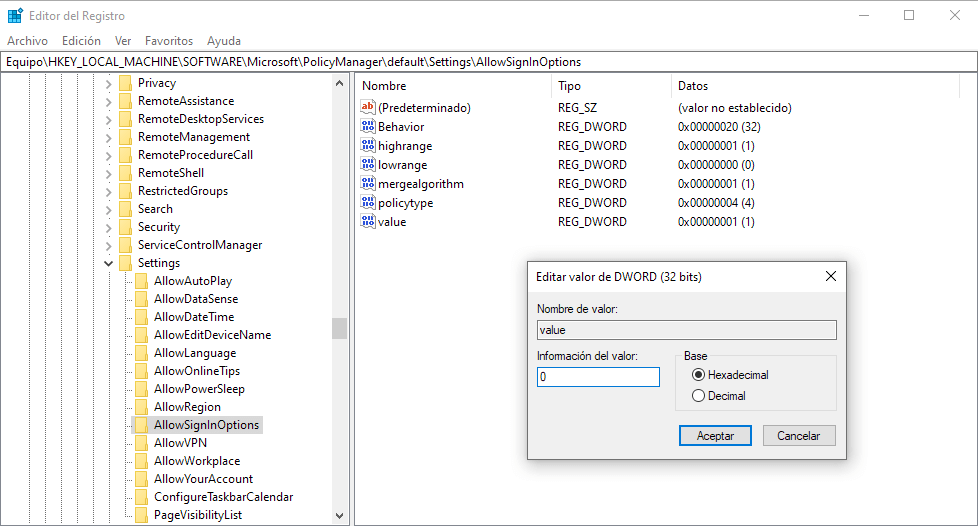Viewport: 978px width, 526px height.
Task: Select the highrange DWORD icon
Action: tap(368, 145)
